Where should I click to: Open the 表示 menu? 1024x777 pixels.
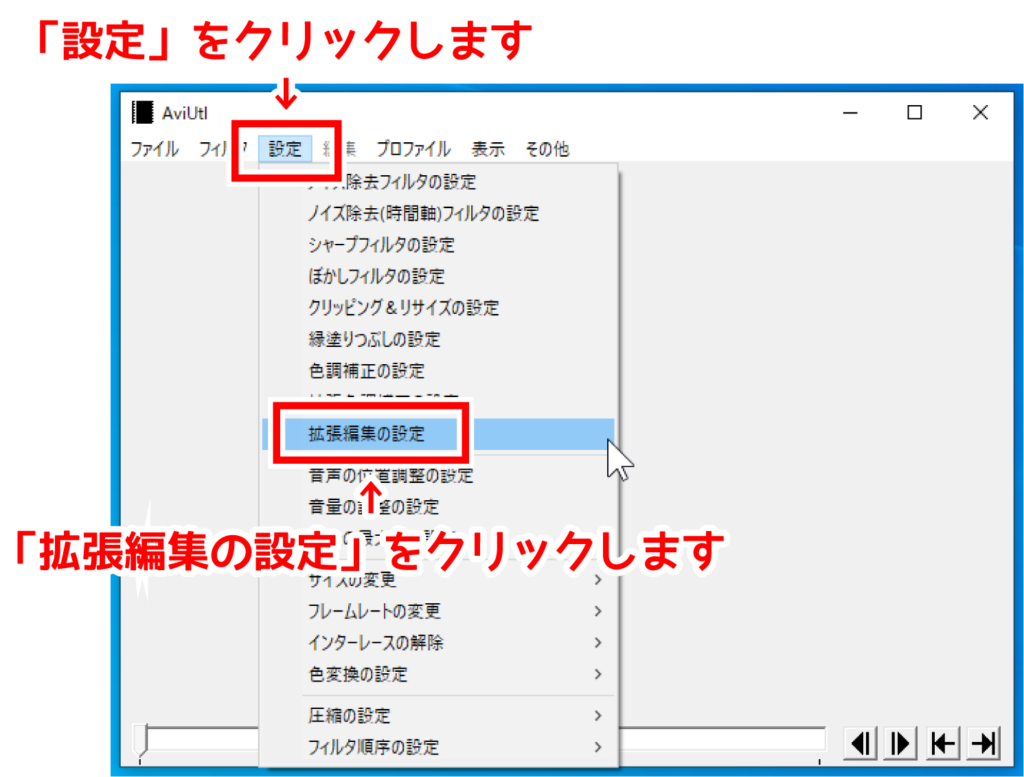point(488,149)
